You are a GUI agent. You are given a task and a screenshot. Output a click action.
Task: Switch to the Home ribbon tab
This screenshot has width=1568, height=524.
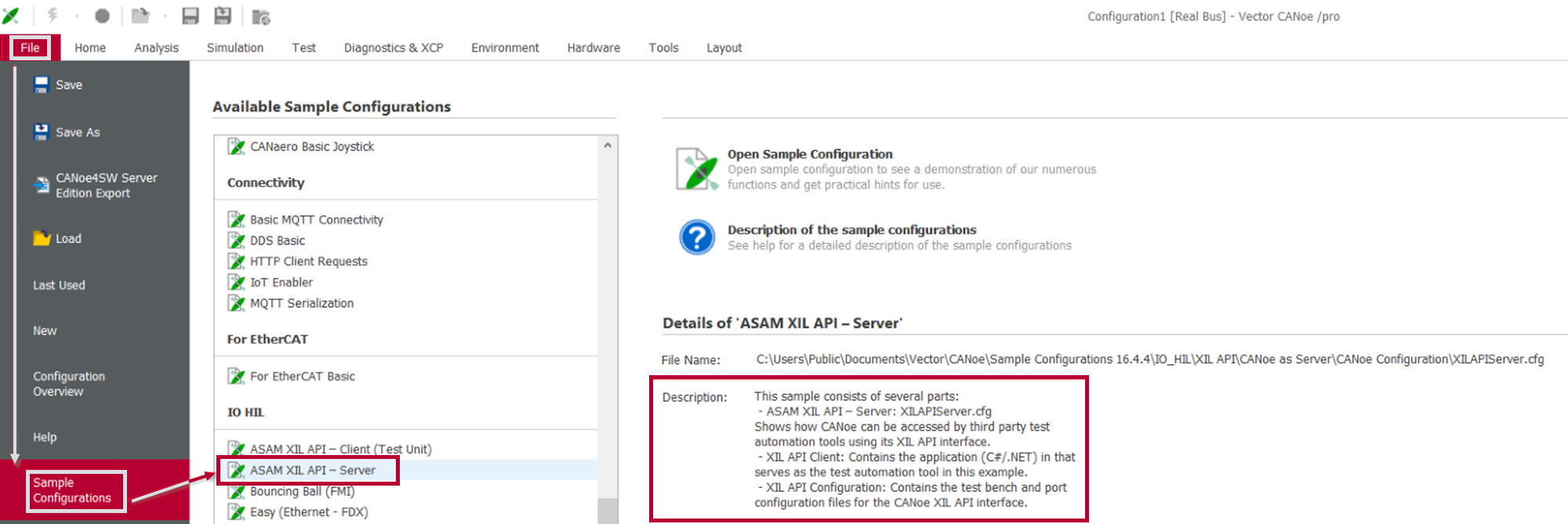coord(90,48)
